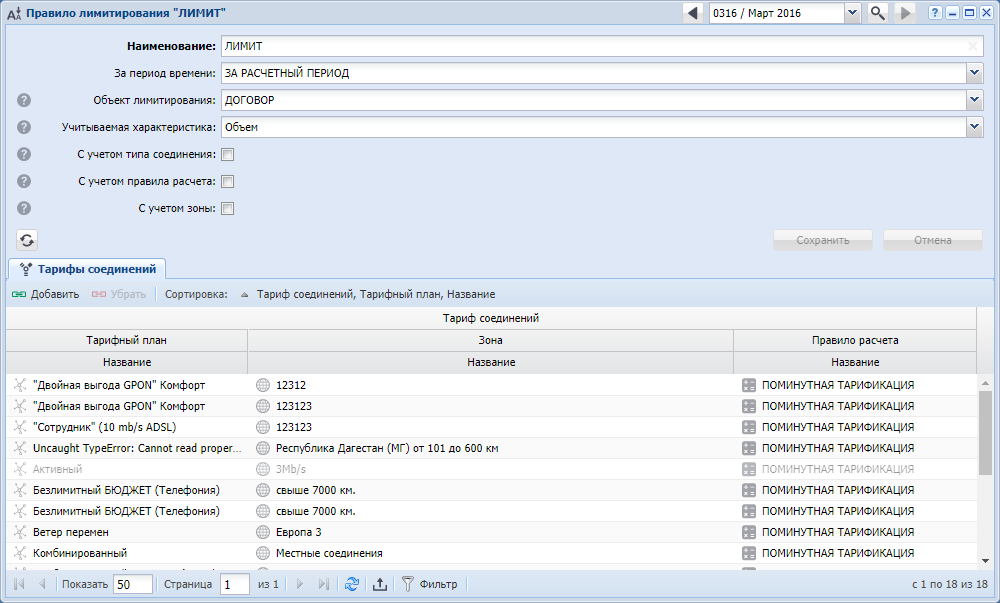Click globe icon beside Европа 3
The height and width of the screenshot is (603, 1000).
click(263, 532)
